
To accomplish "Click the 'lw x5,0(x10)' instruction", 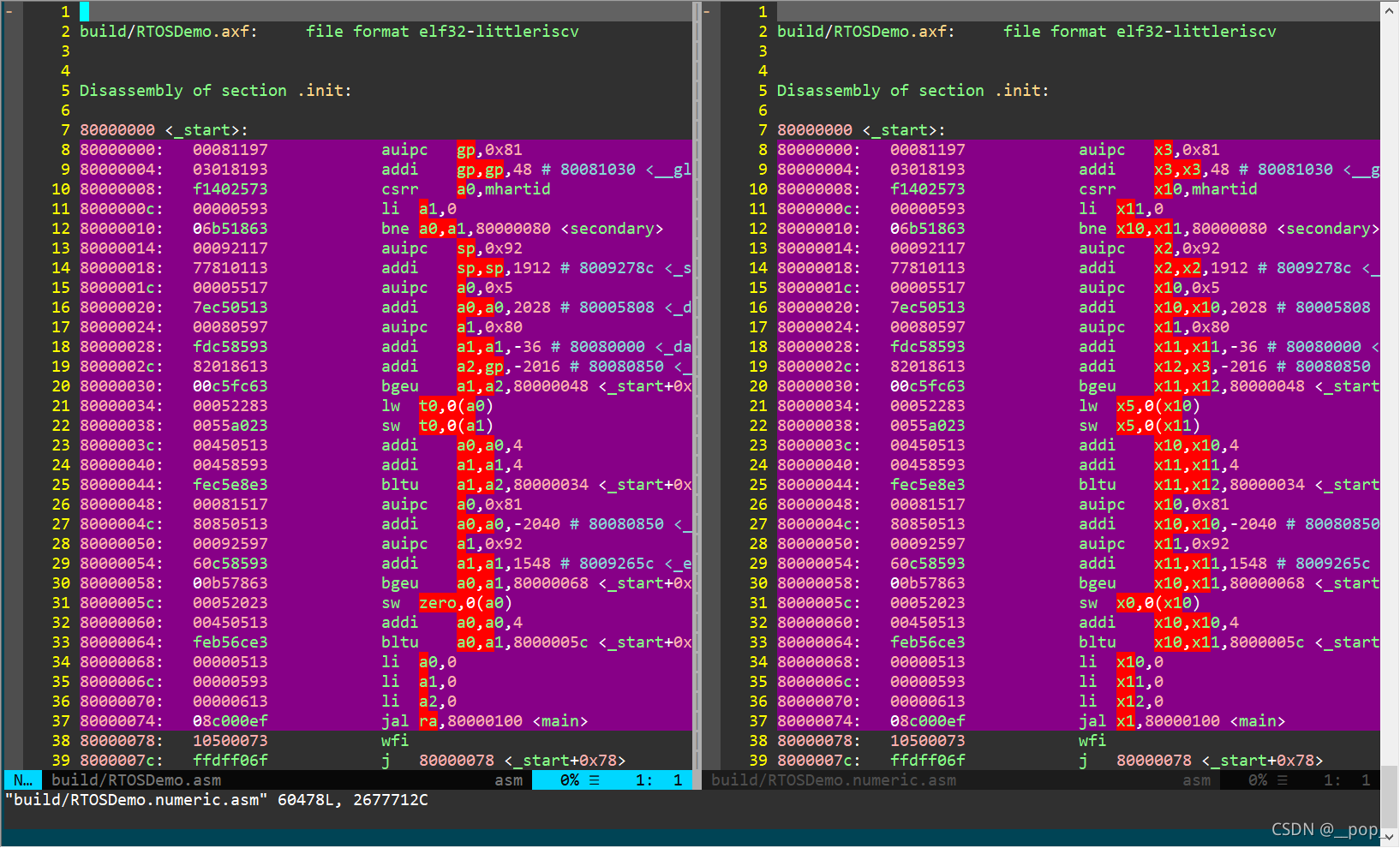I will coord(1140,406).
